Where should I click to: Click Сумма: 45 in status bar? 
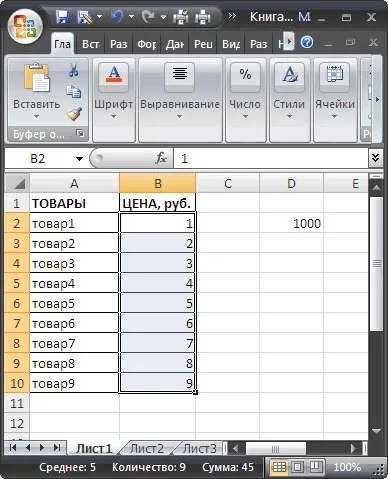tap(228, 467)
